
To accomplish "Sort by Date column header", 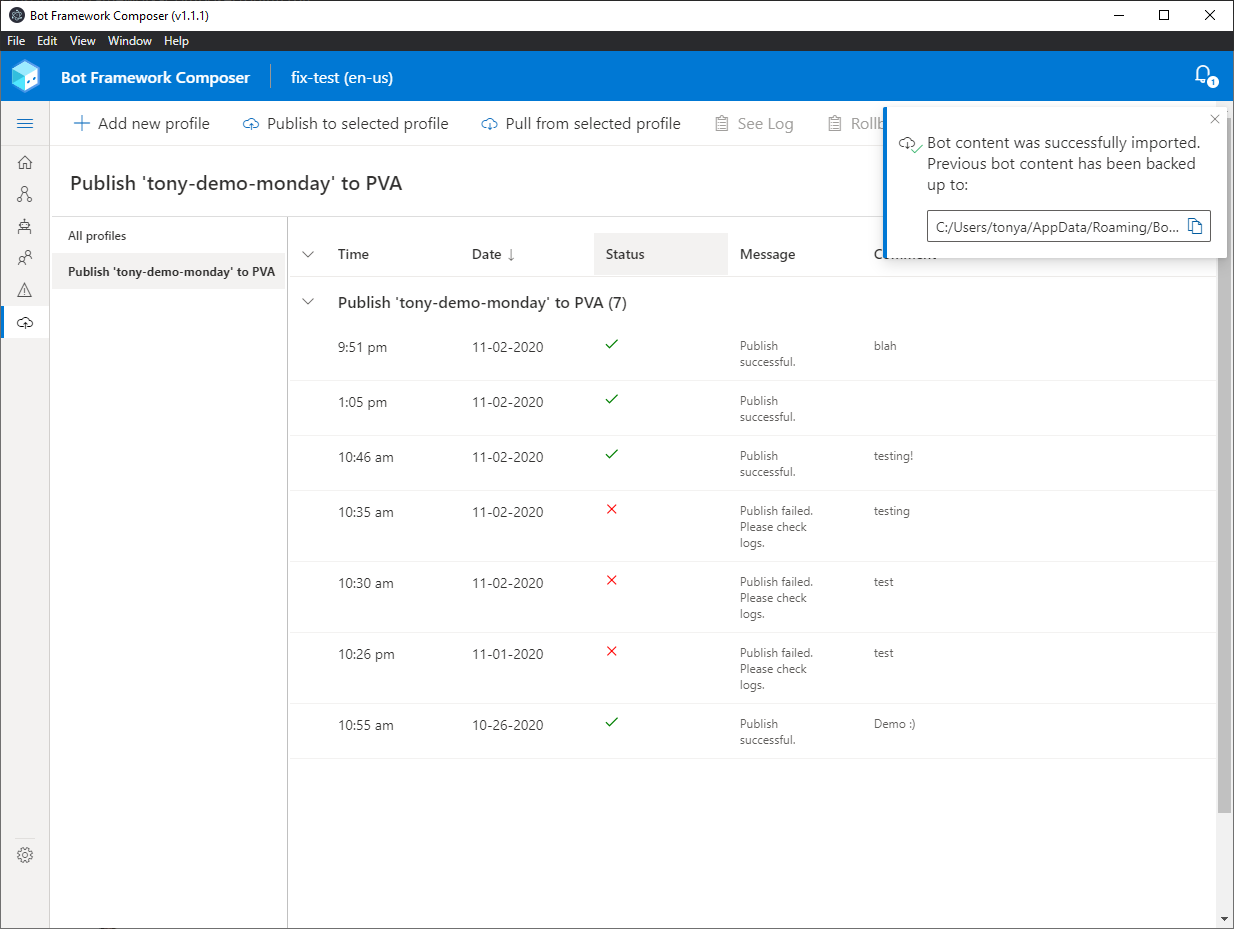I will [493, 254].
